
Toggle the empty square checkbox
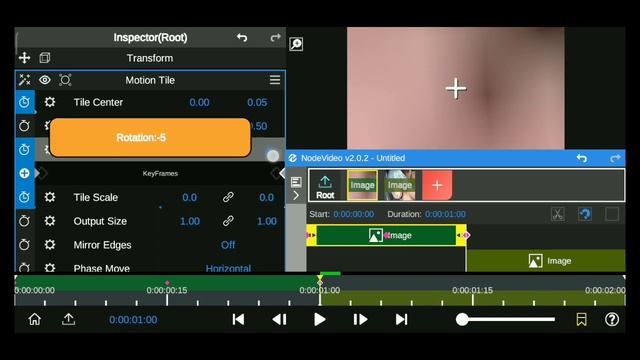[612, 214]
